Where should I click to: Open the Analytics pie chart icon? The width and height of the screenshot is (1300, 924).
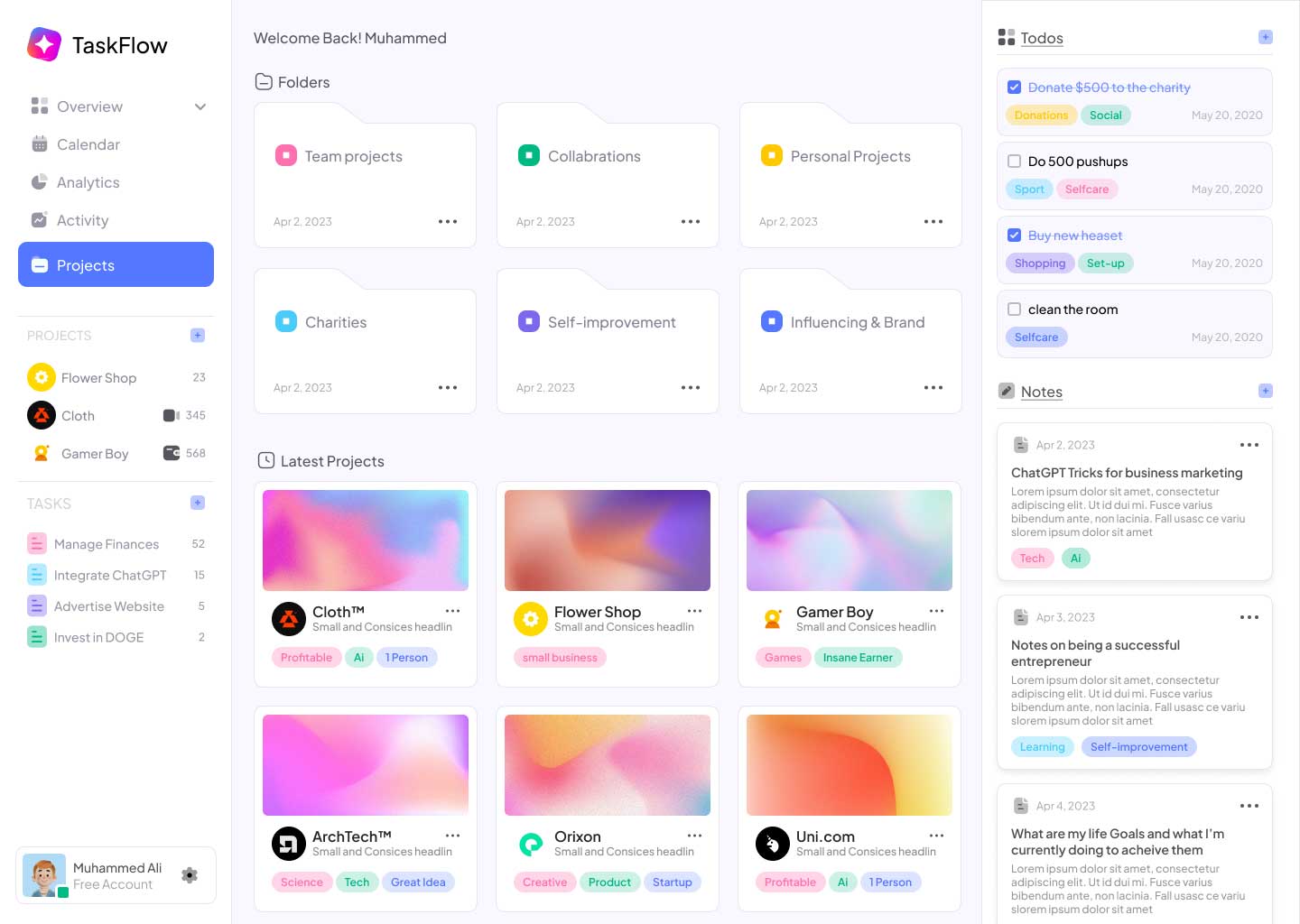point(40,182)
